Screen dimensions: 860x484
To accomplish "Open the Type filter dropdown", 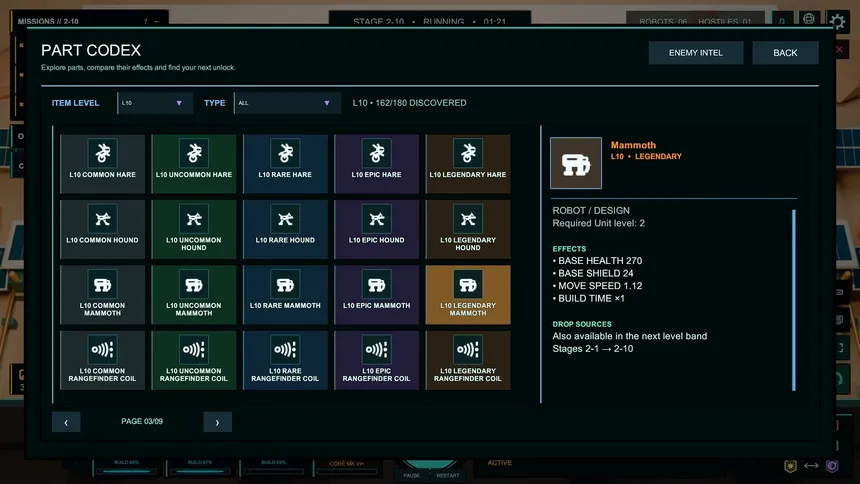I will coord(287,103).
